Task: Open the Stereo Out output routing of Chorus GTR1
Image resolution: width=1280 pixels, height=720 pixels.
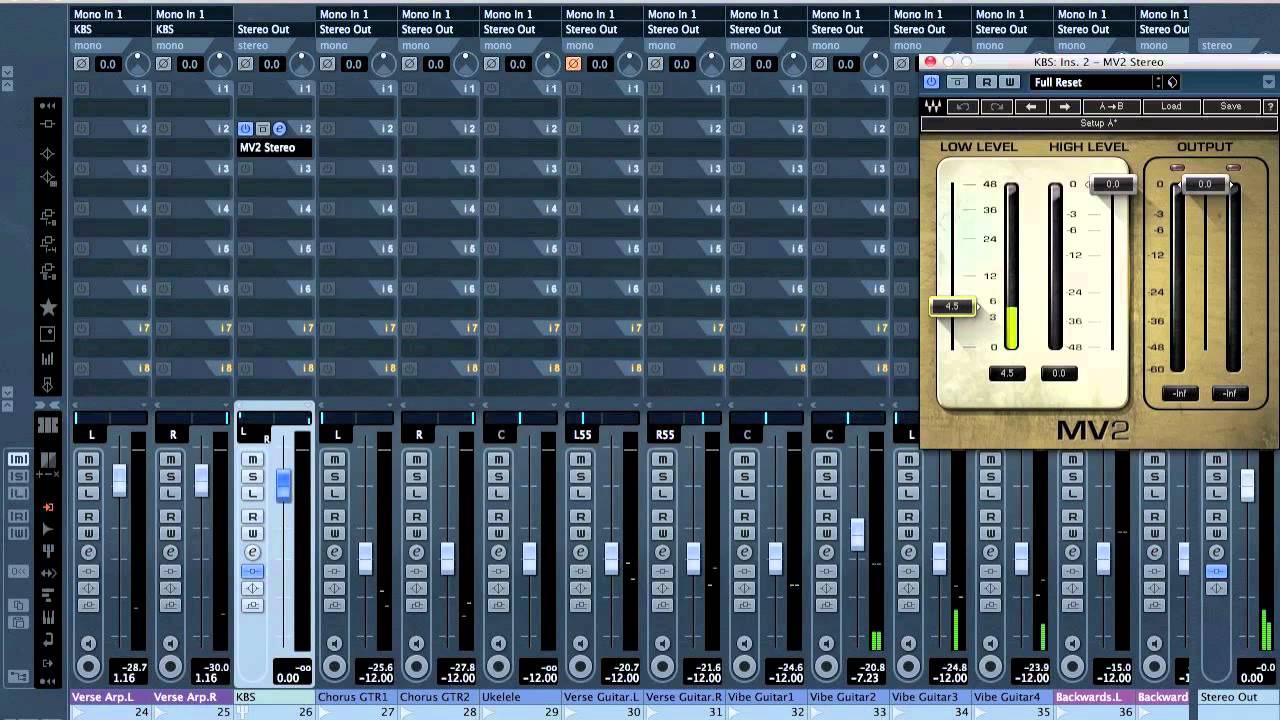Action: click(x=357, y=29)
